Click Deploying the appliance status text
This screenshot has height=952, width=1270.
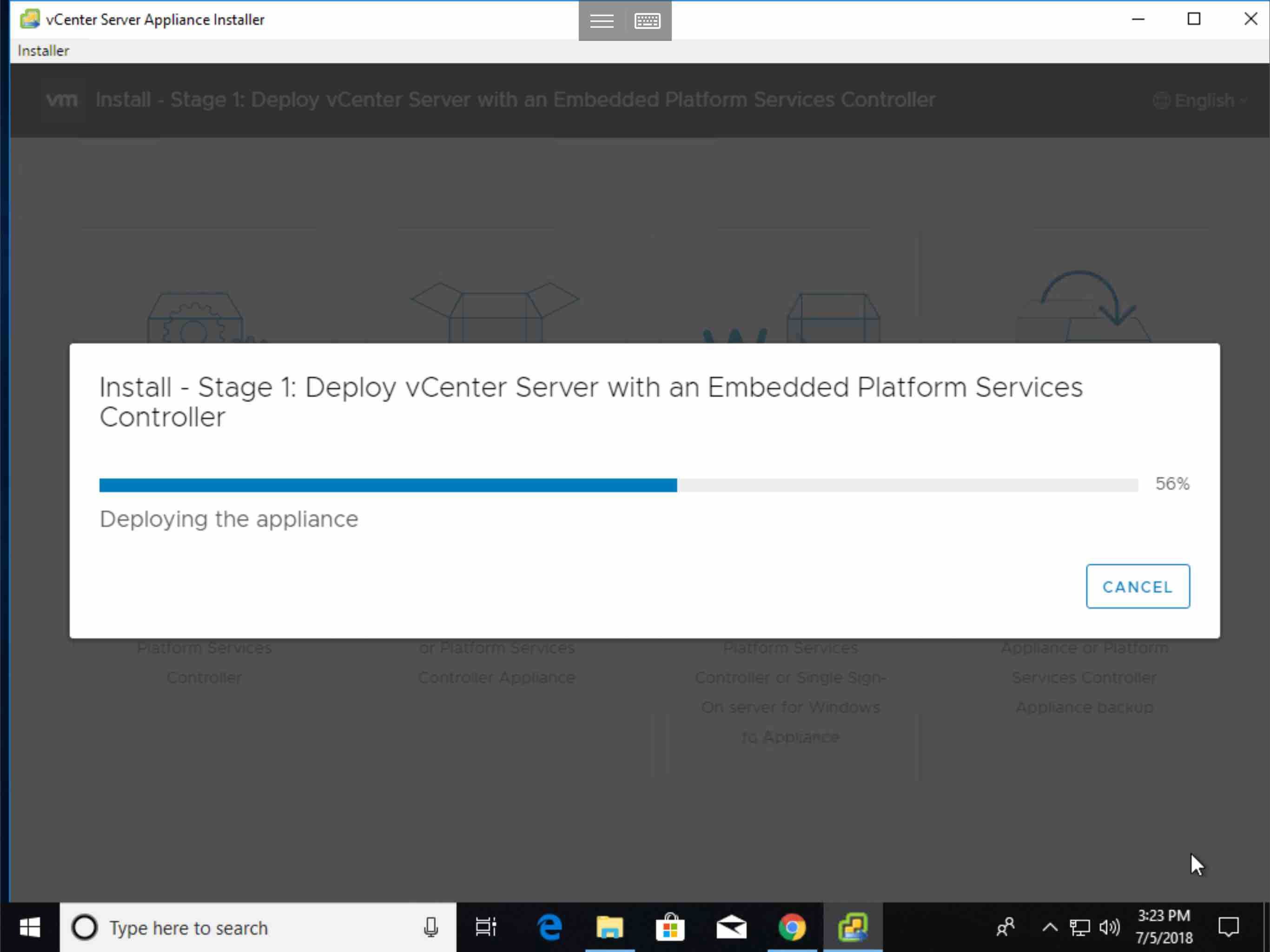pyautogui.click(x=229, y=519)
